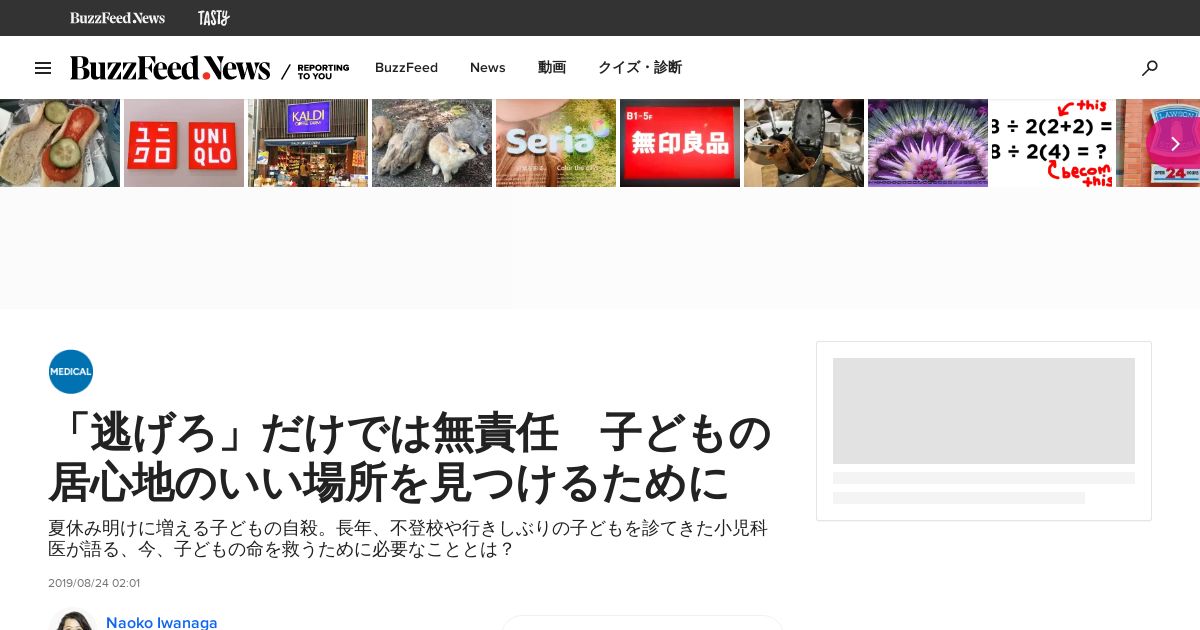Screen dimensions: 1200x630
Task: Click the BuzzFeed News main logo
Action: pyautogui.click(x=170, y=68)
